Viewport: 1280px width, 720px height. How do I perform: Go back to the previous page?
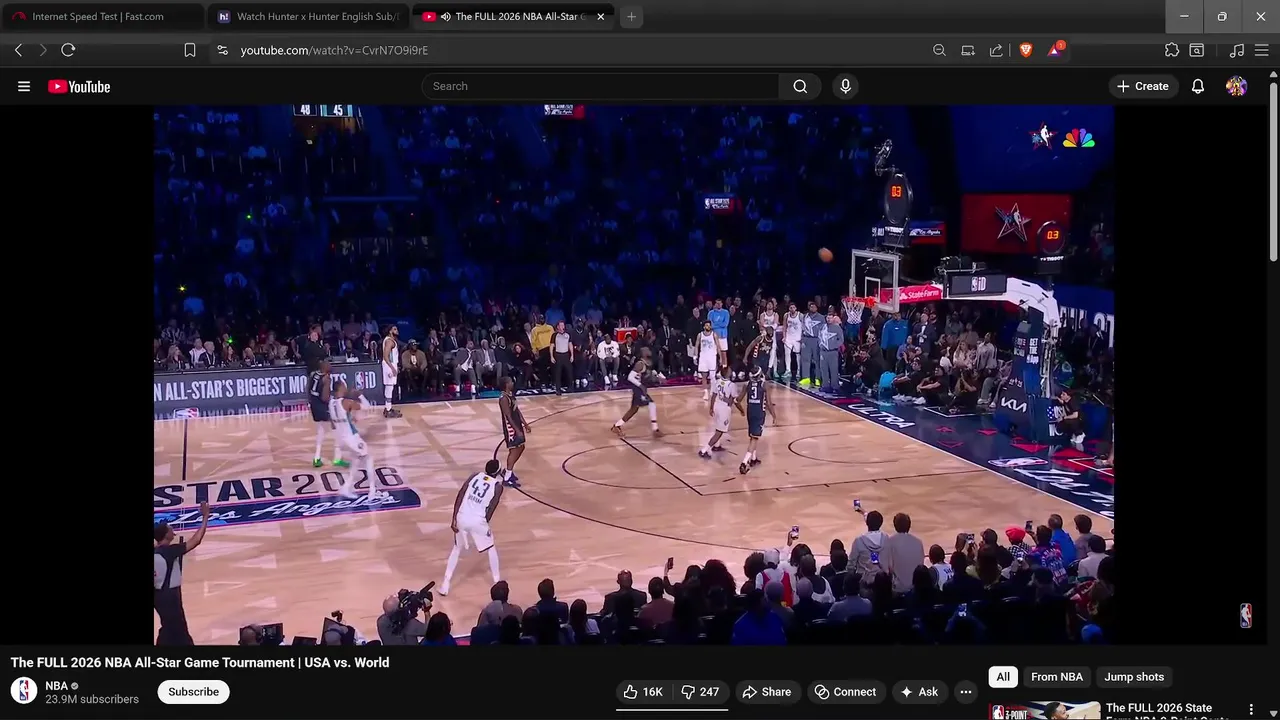18,50
